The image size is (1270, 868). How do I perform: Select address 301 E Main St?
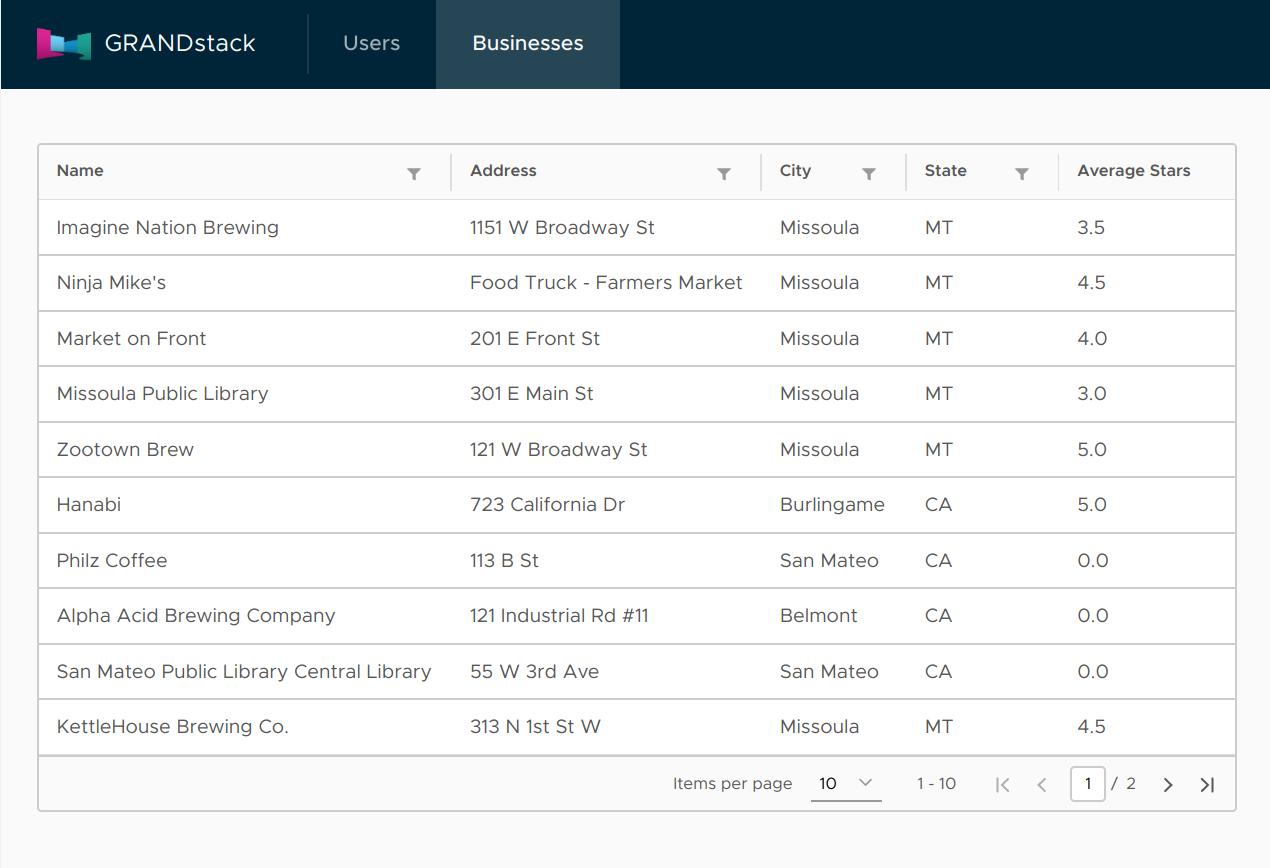point(532,394)
